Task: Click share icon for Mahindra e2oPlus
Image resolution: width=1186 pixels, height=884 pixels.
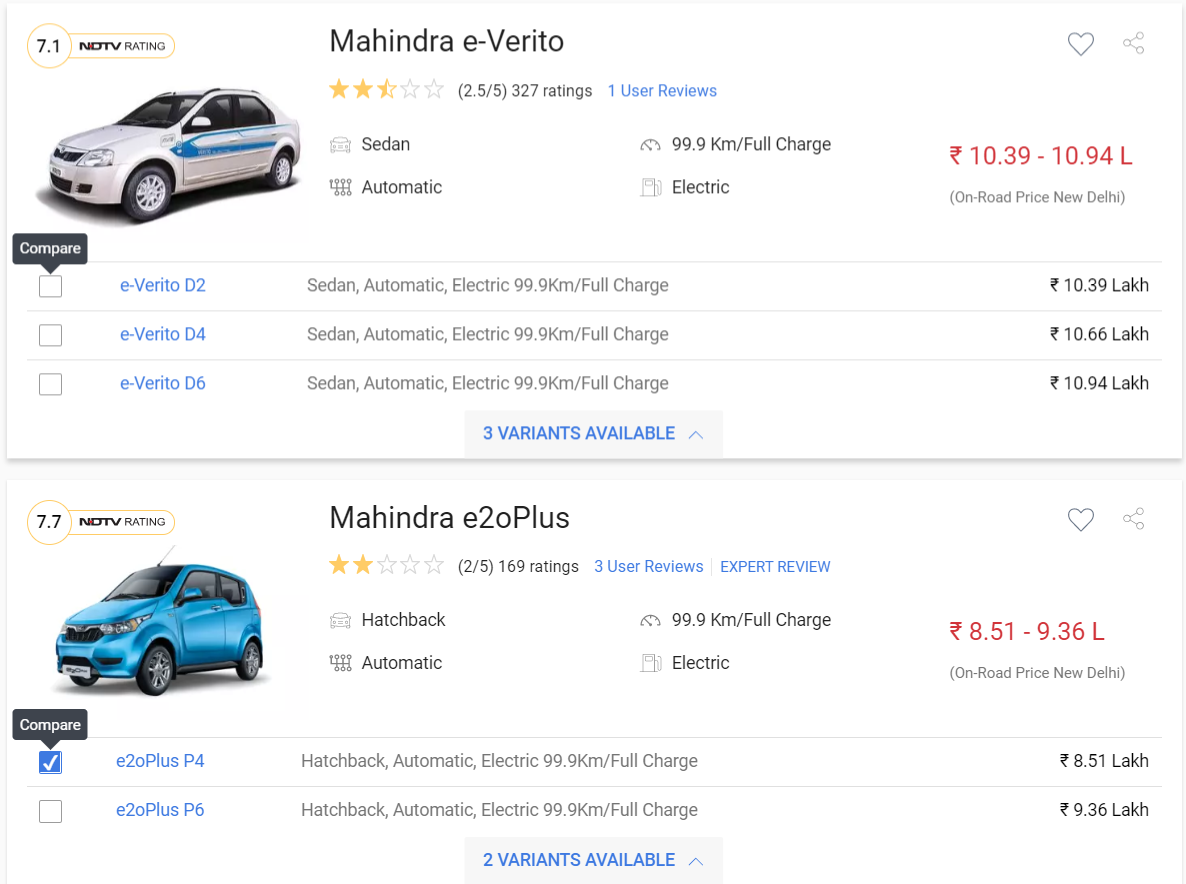Action: coord(1133,519)
